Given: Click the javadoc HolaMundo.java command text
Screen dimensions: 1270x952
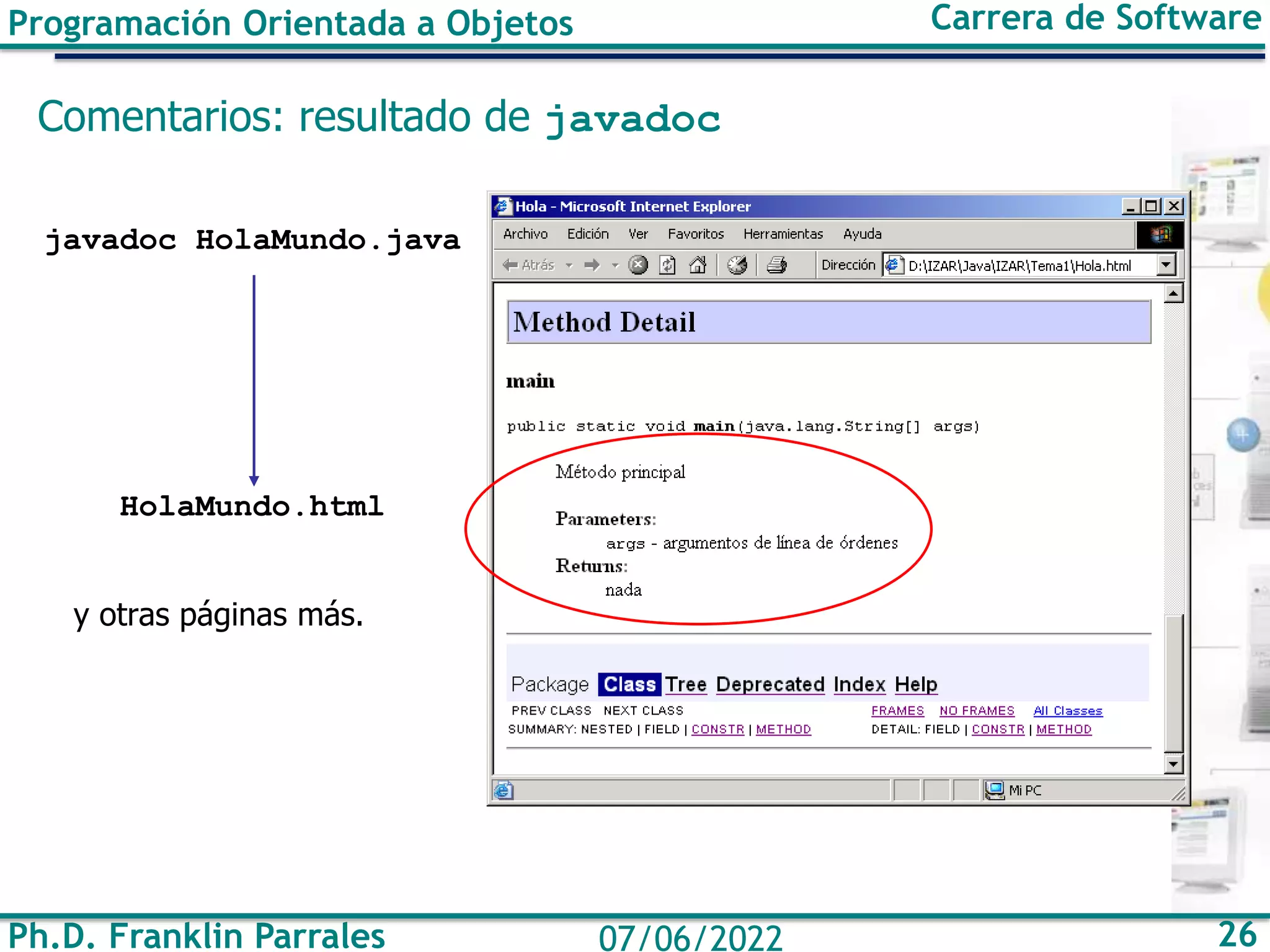Looking at the screenshot, I should pyautogui.click(x=252, y=240).
